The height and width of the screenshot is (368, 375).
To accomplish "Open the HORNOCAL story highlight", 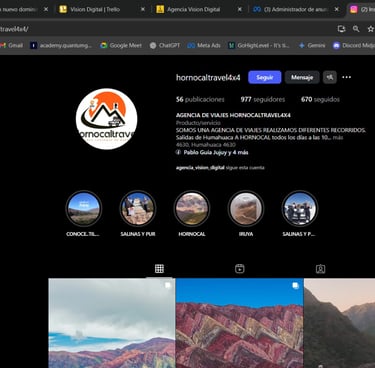I will point(192,213).
